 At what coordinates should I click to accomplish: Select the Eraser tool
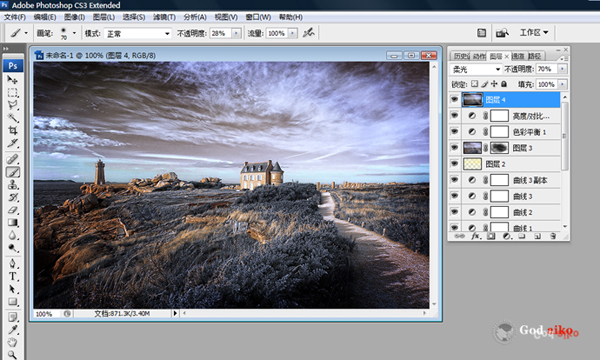pyautogui.click(x=13, y=210)
